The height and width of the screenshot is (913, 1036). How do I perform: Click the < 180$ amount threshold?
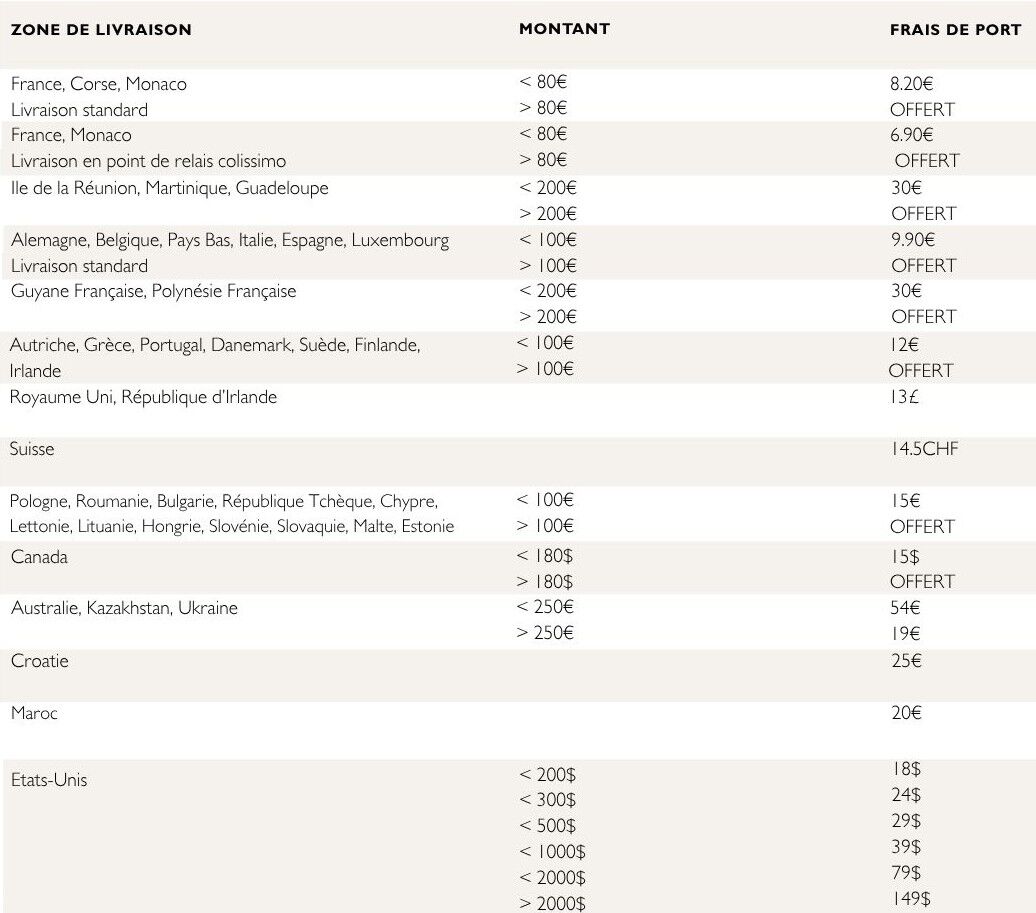pyautogui.click(x=544, y=556)
